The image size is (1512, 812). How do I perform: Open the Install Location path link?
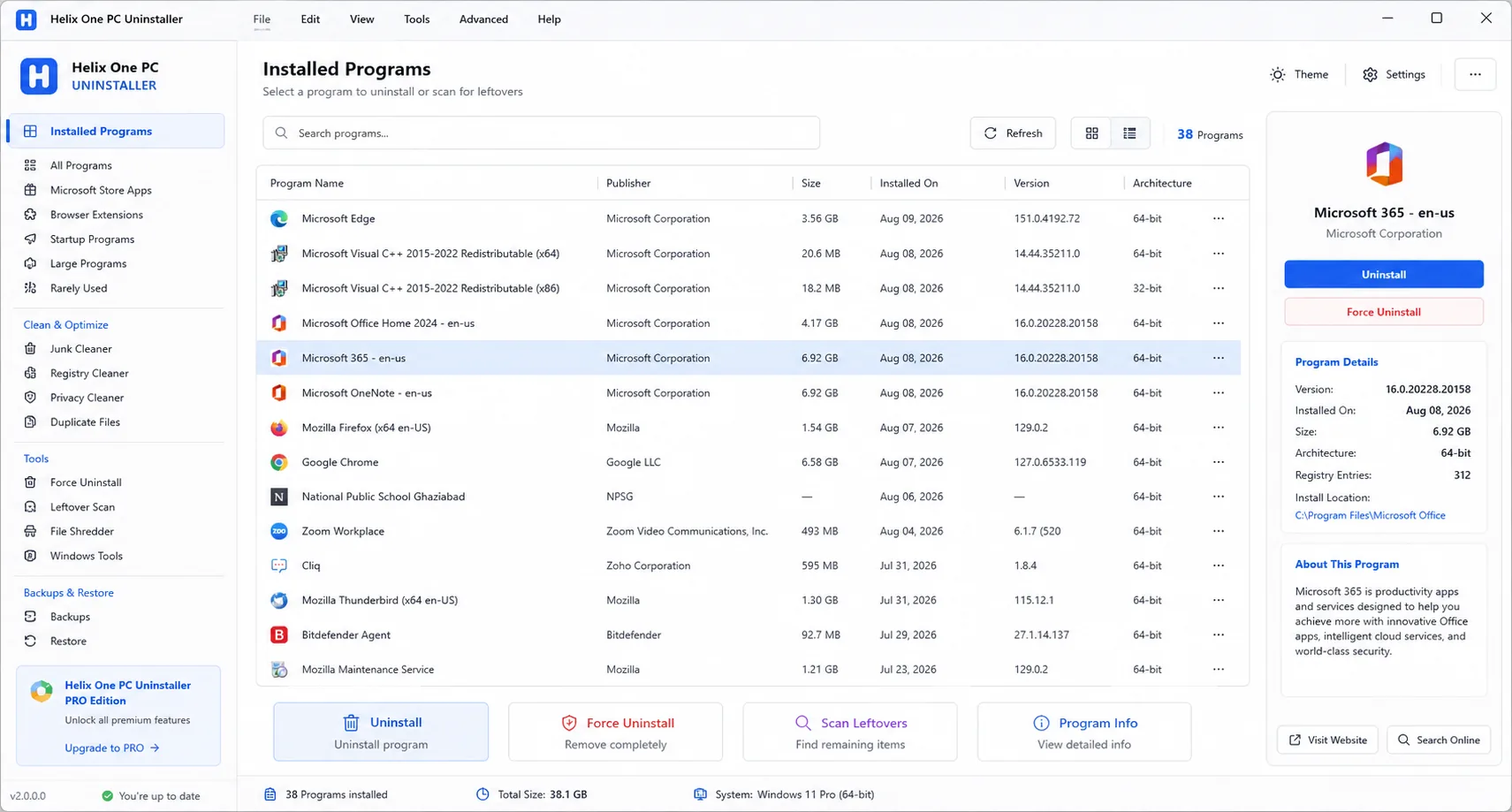pyautogui.click(x=1370, y=515)
